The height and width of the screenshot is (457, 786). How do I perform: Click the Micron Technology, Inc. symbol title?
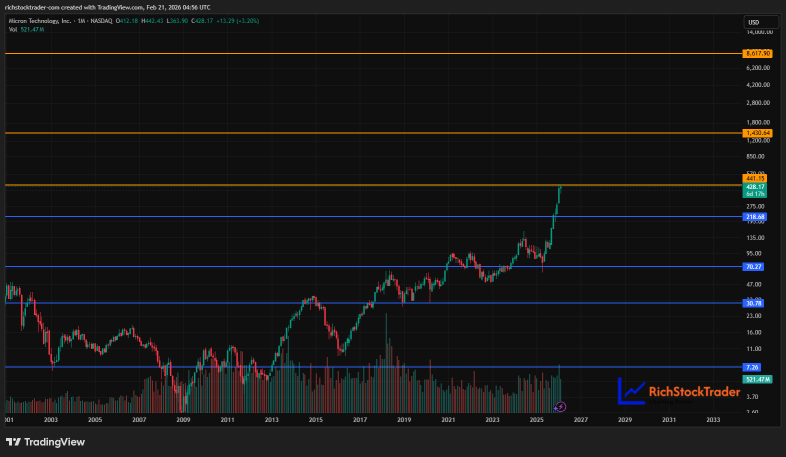pyautogui.click(x=40, y=21)
